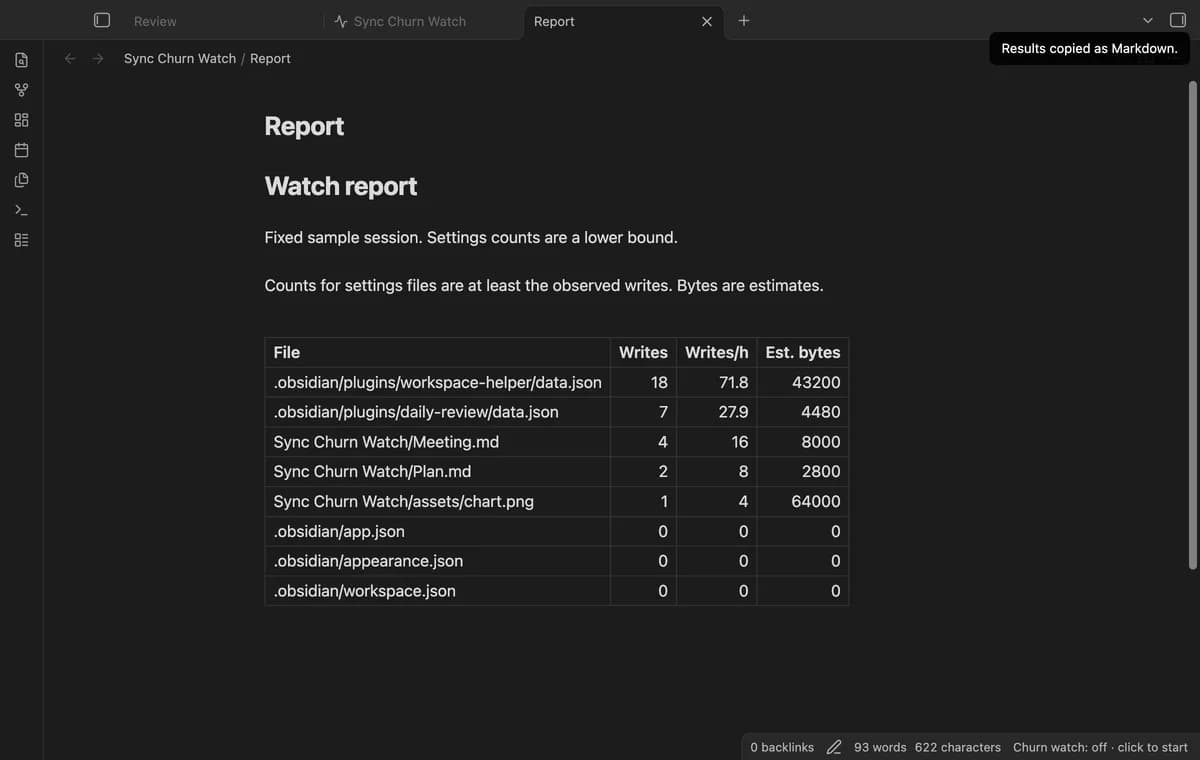Navigate back with the left arrow
1200x760 pixels.
[70, 58]
